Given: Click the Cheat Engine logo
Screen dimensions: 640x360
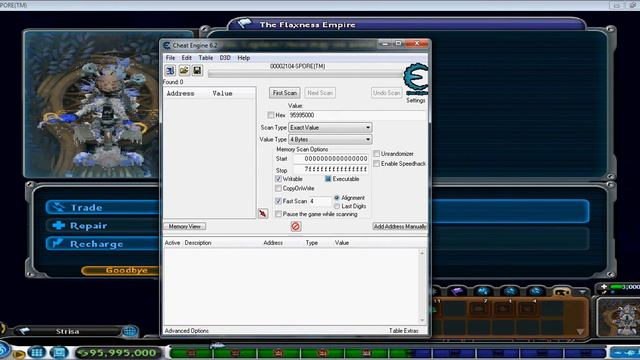Looking at the screenshot, I should [416, 79].
